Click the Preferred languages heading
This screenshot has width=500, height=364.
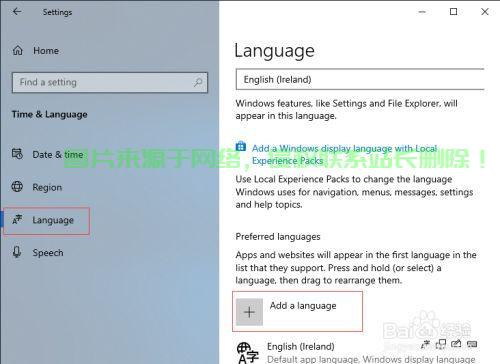[x=278, y=237]
